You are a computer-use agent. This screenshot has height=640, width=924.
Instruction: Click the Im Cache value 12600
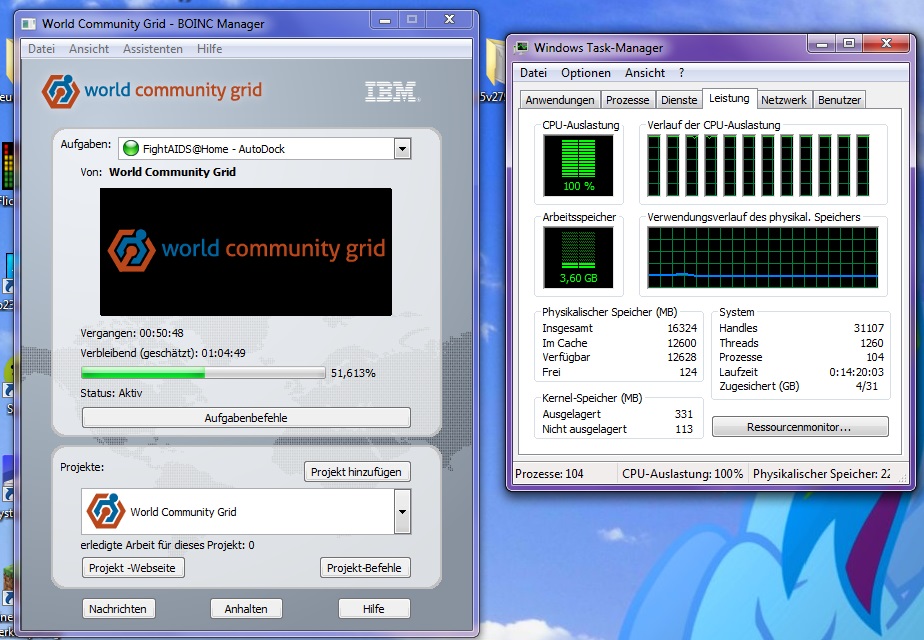coord(682,343)
